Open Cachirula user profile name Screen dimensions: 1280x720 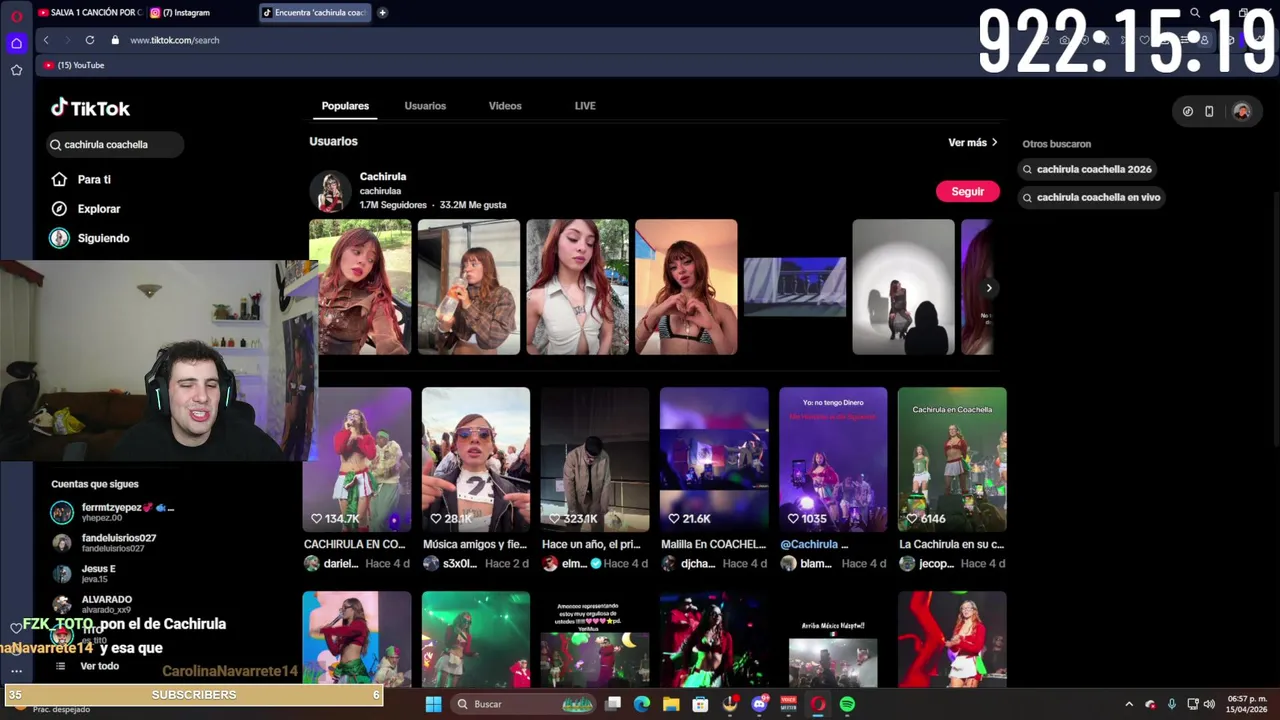pyautogui.click(x=383, y=177)
